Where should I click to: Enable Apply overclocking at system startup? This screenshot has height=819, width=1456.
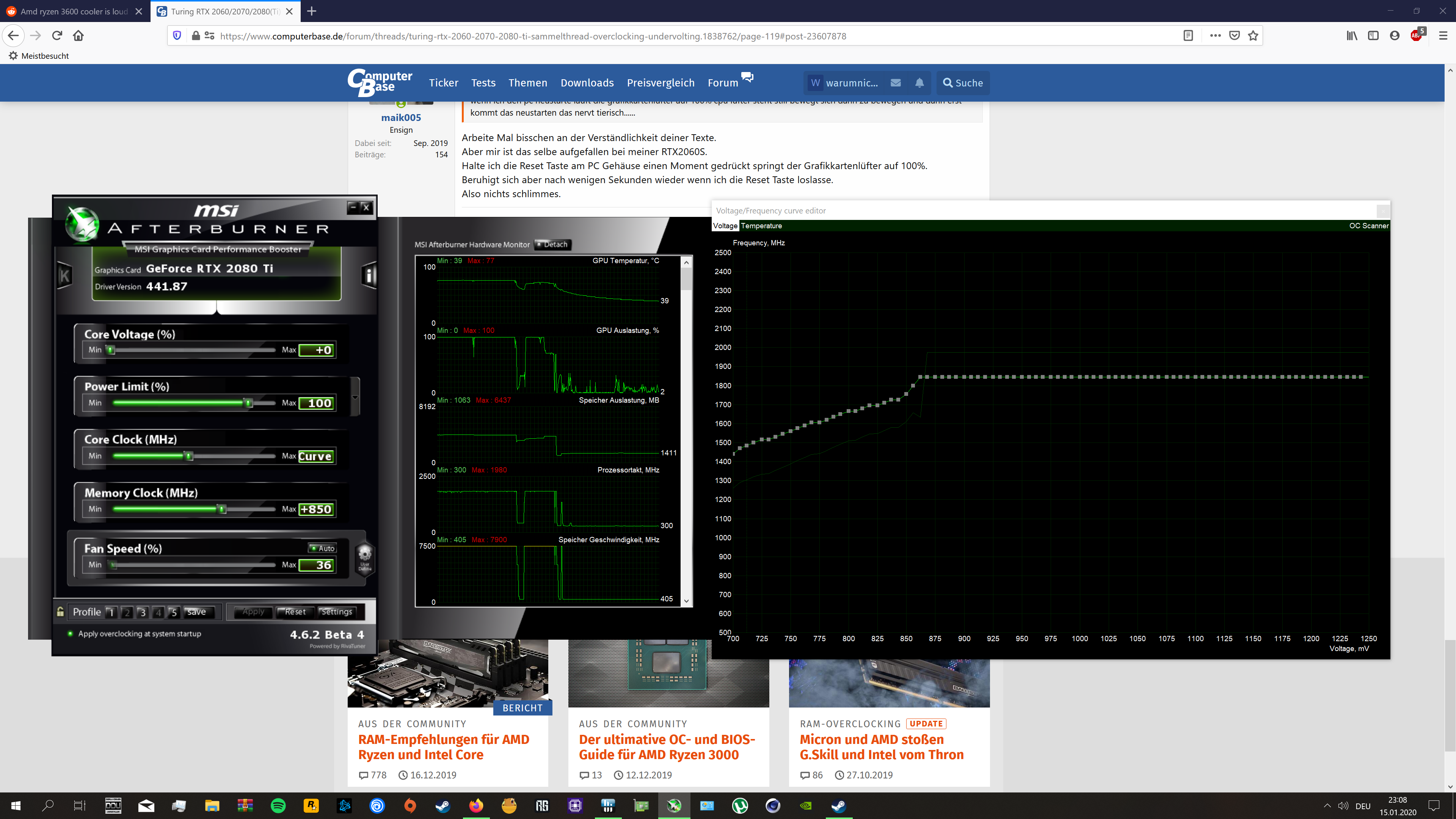click(70, 634)
